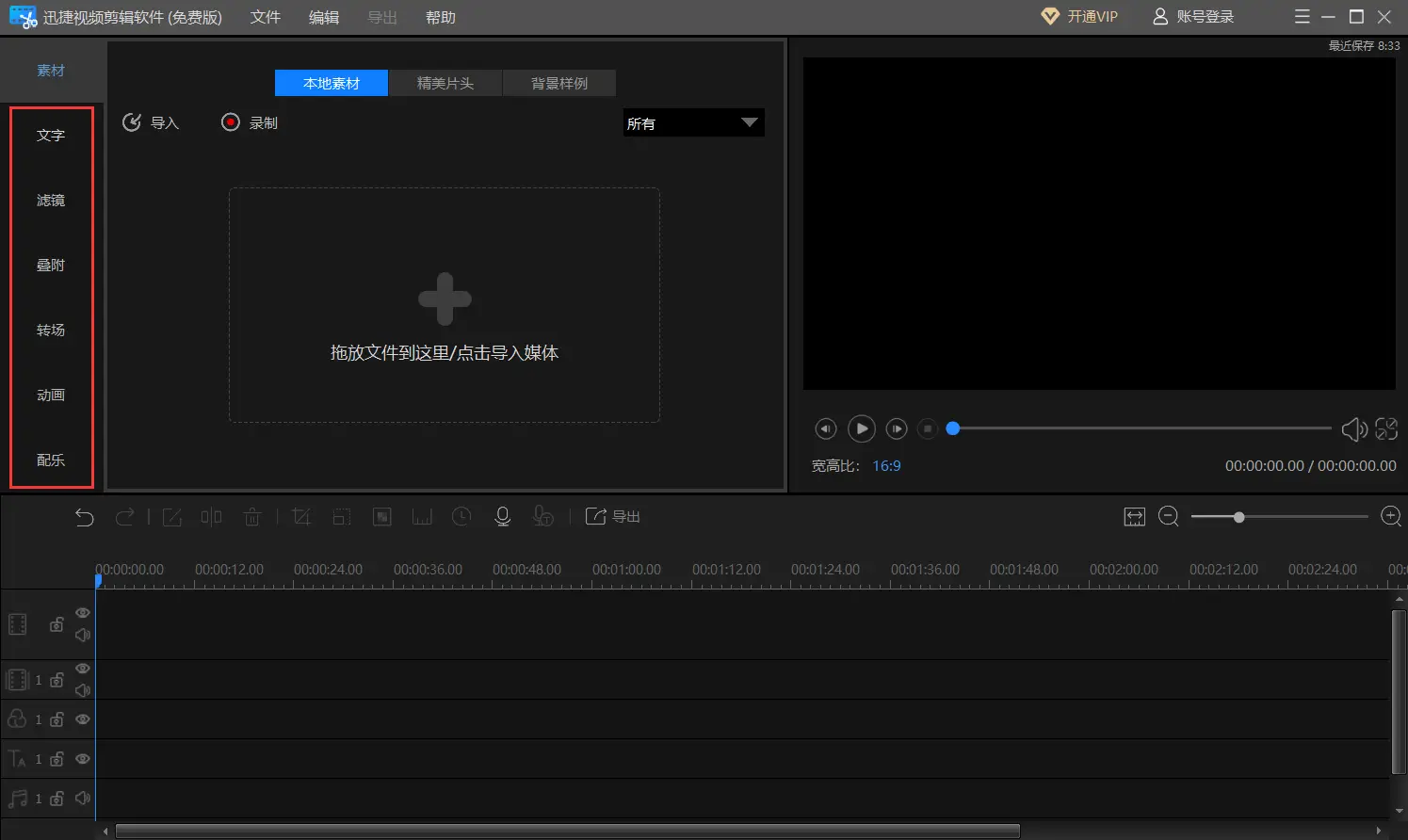
Task: Select the mosaic tool icon
Action: [x=382, y=516]
